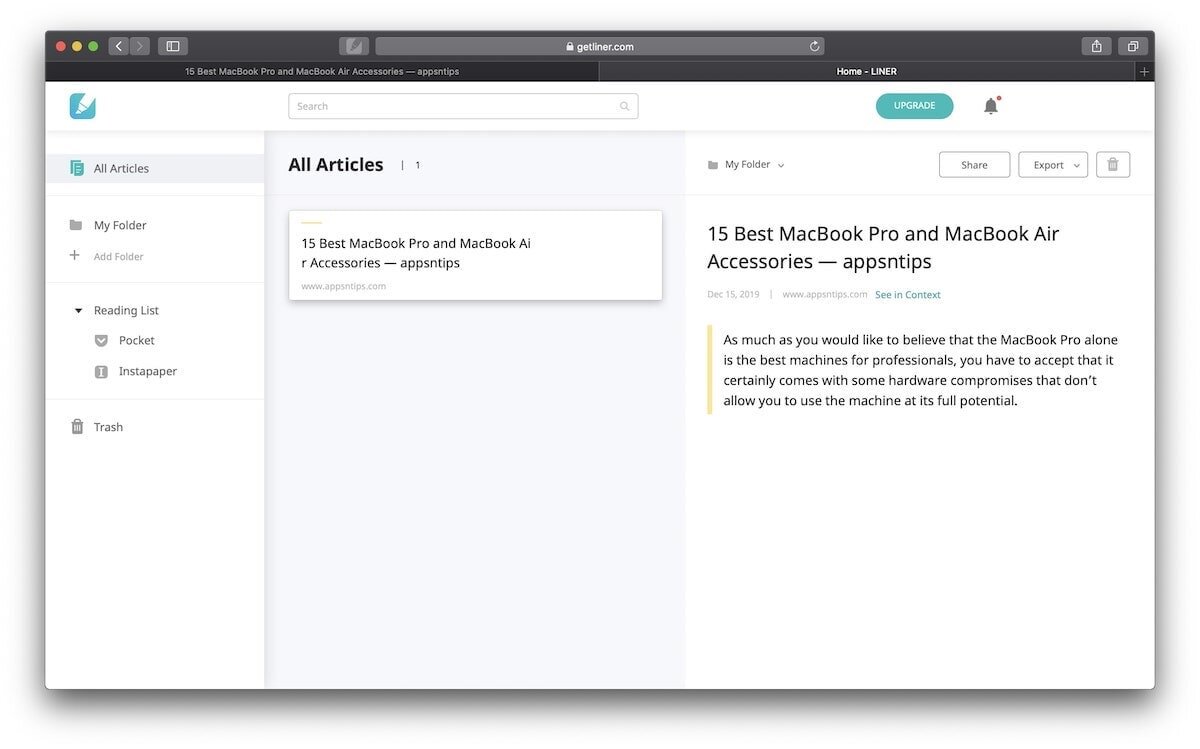The image size is (1200, 749).
Task: Open a new browser tab
Action: (1143, 71)
